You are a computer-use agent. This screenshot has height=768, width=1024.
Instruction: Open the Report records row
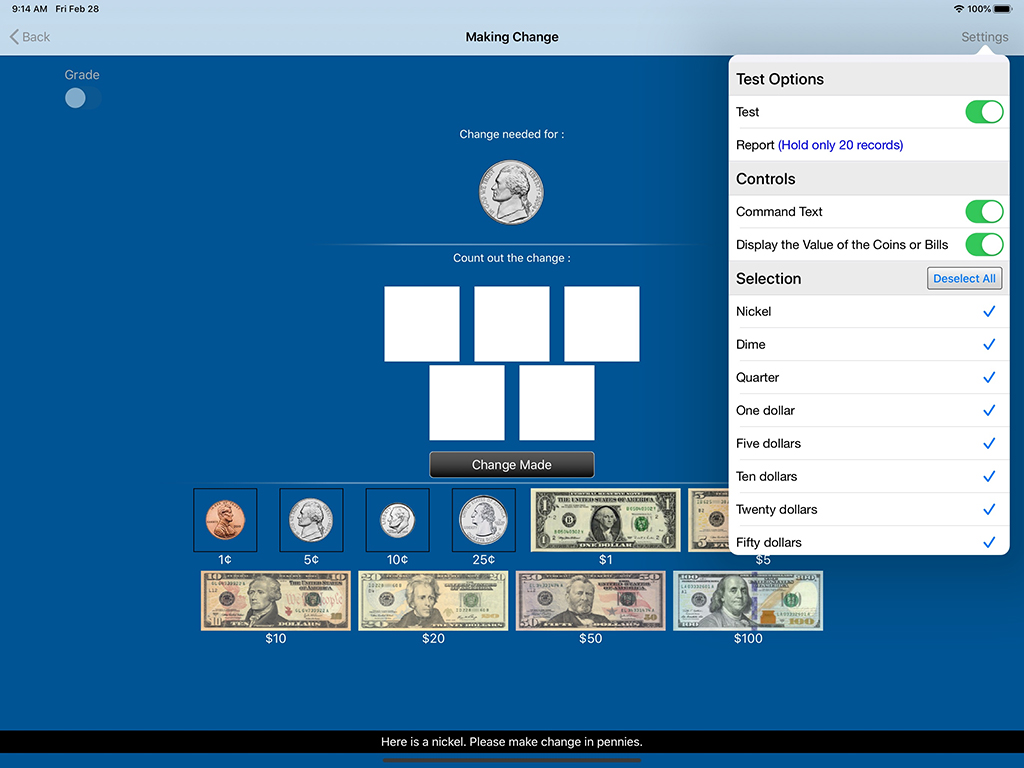click(868, 145)
